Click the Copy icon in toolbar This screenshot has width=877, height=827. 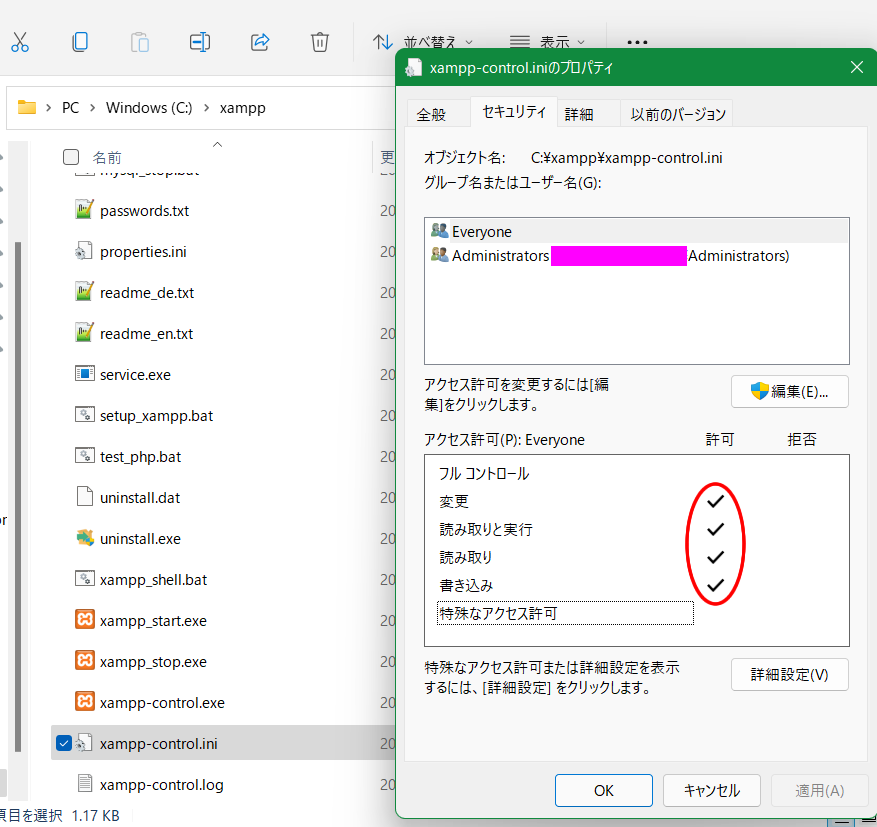(80, 42)
